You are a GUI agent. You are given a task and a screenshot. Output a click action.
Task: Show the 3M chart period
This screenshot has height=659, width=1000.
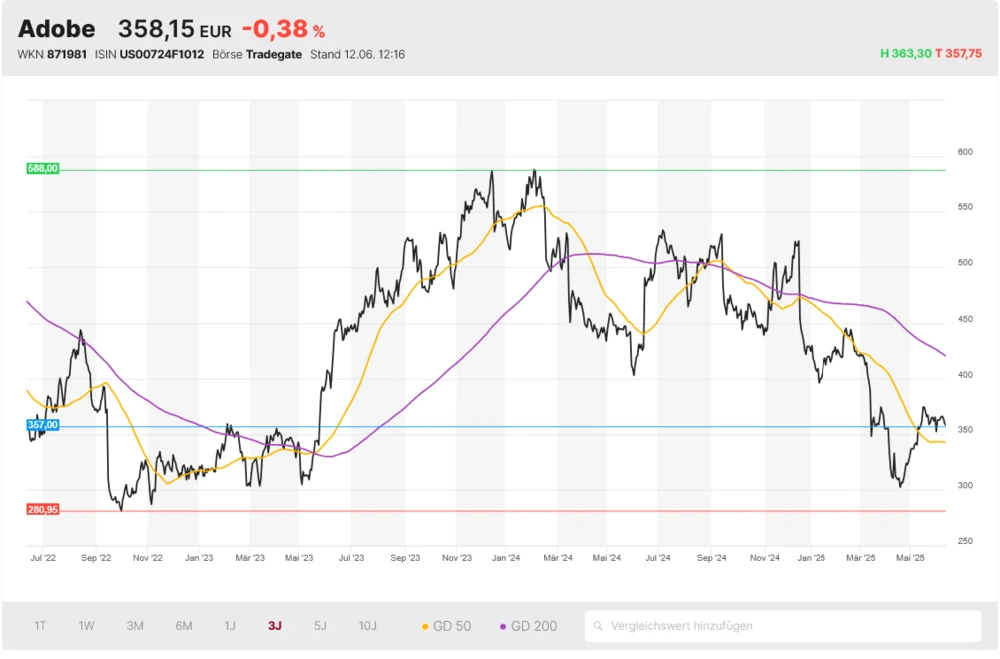[135, 626]
